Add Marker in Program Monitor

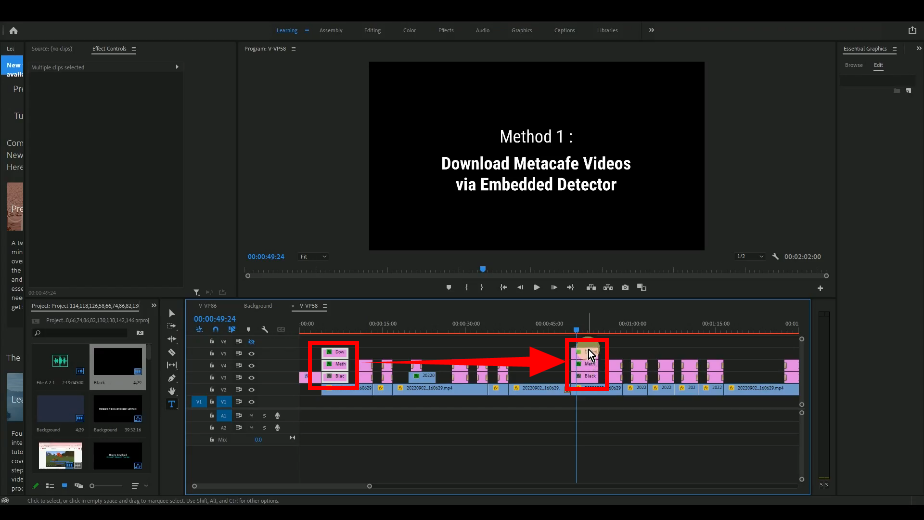448,288
